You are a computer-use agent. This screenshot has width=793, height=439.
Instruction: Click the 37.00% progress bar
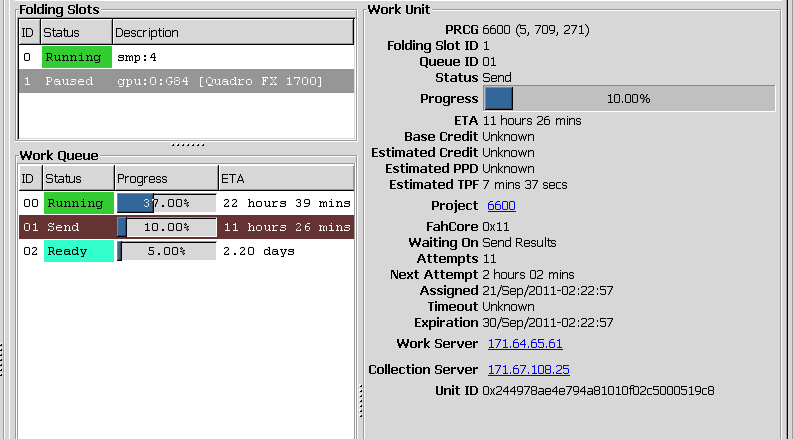click(167, 203)
